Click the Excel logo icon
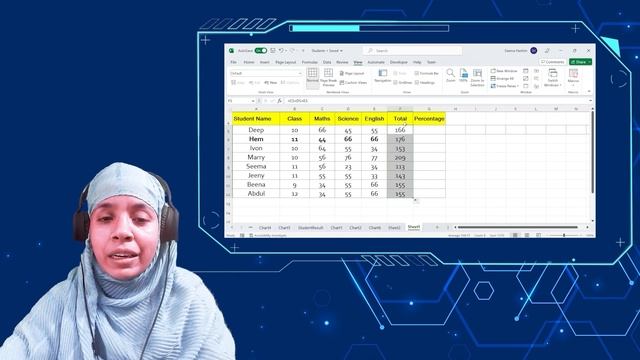Image resolution: width=640 pixels, height=360 pixels. (231, 51)
